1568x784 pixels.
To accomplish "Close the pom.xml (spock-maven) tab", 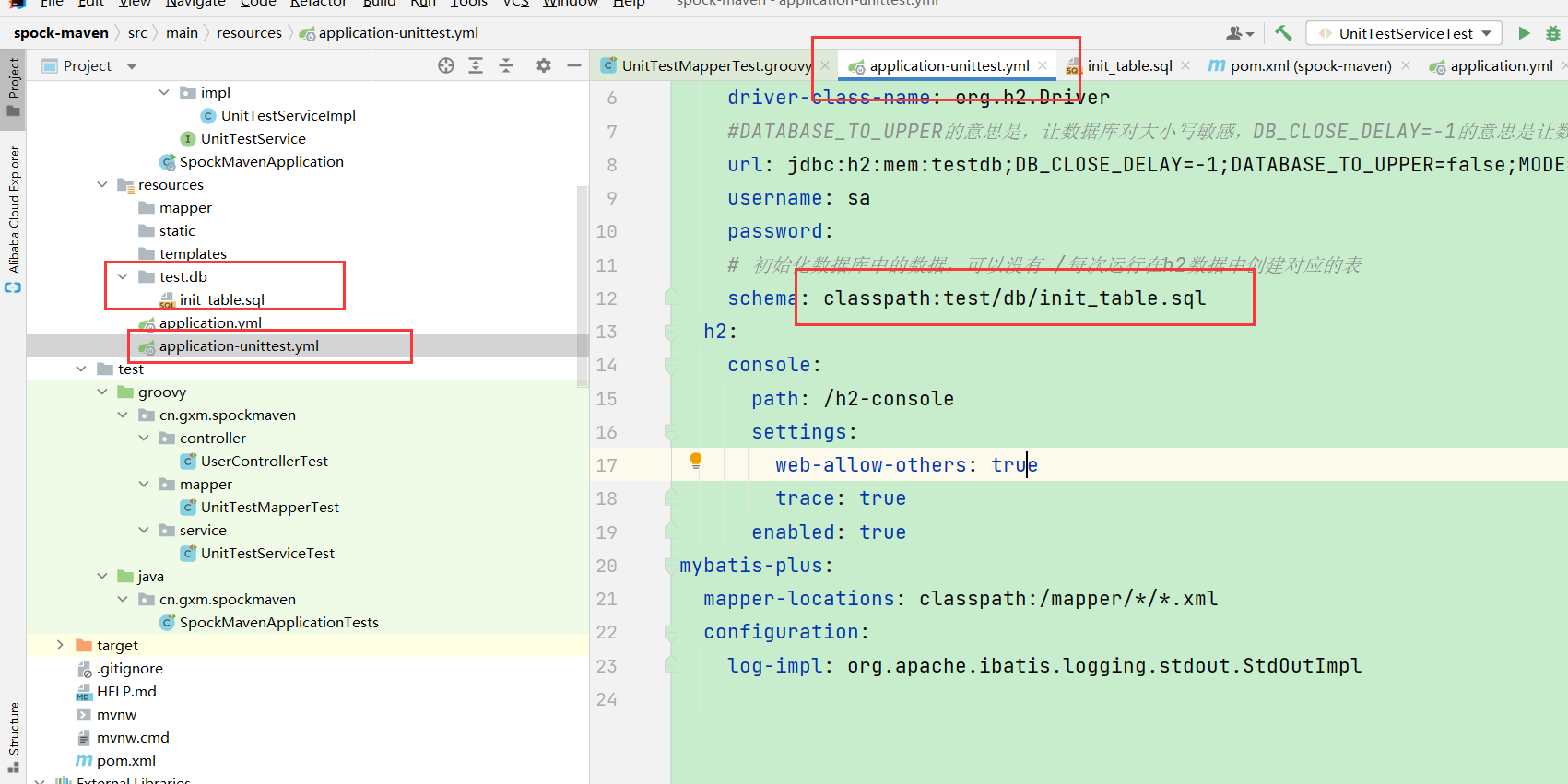I will click(x=1406, y=65).
